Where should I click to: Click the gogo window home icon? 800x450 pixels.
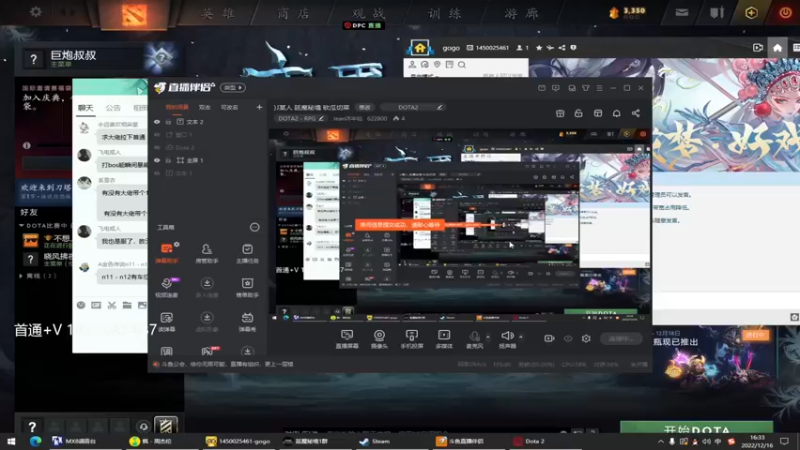(x=777, y=48)
